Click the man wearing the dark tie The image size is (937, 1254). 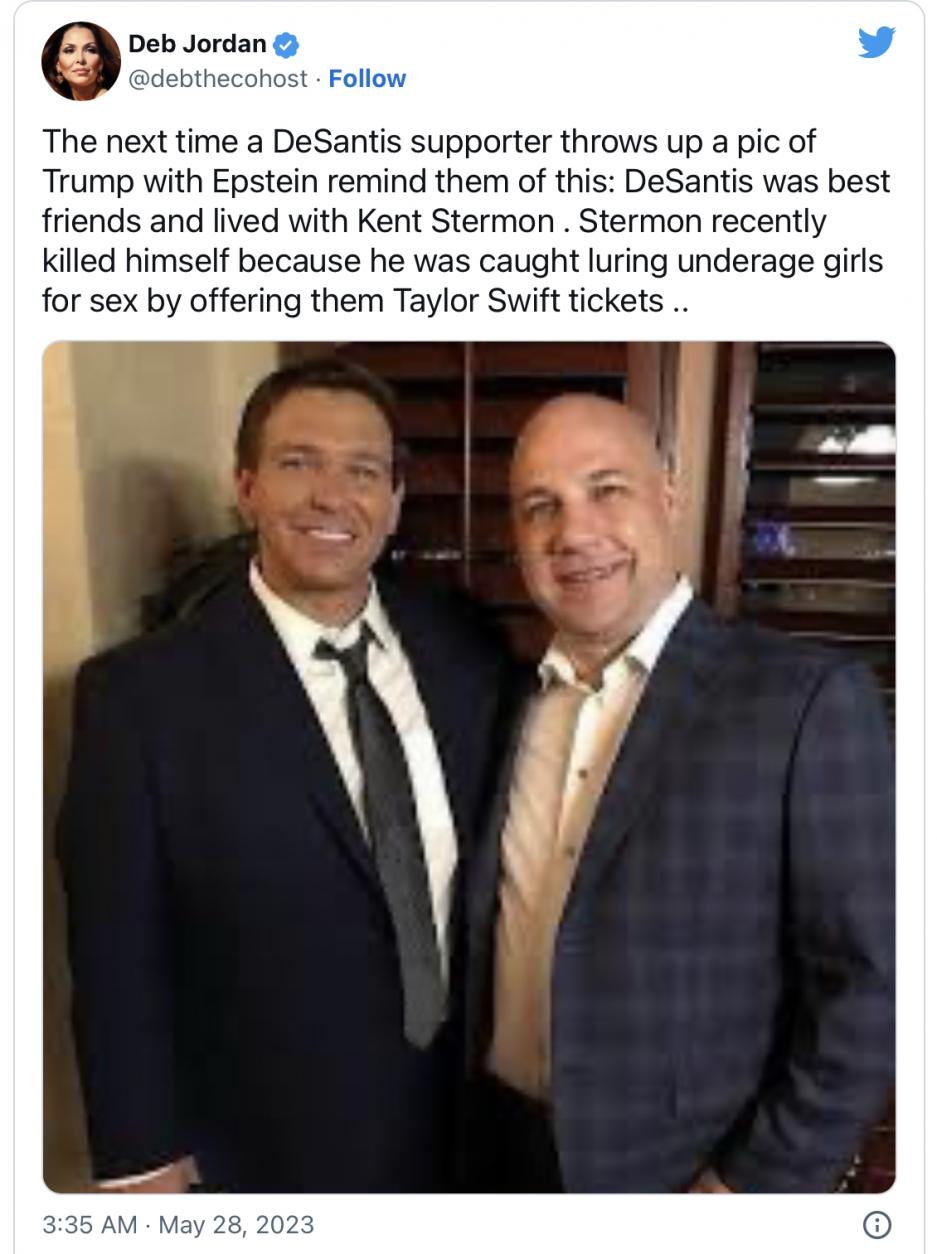(280, 780)
